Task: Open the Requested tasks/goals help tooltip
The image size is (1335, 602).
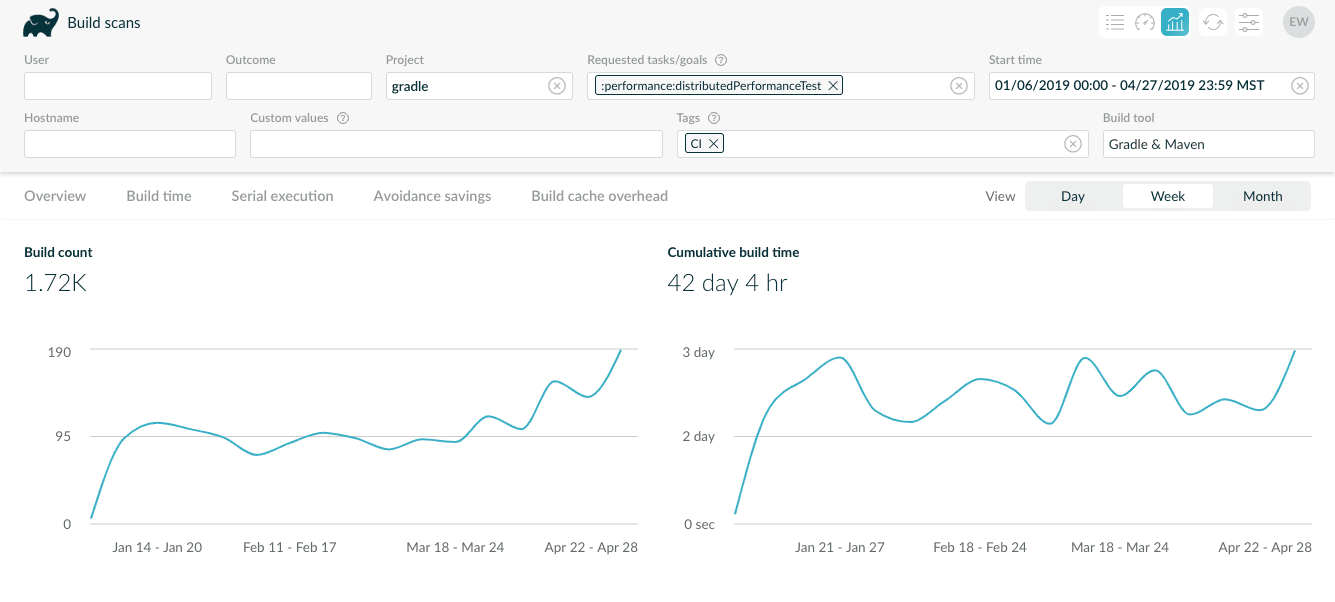Action: pos(720,59)
